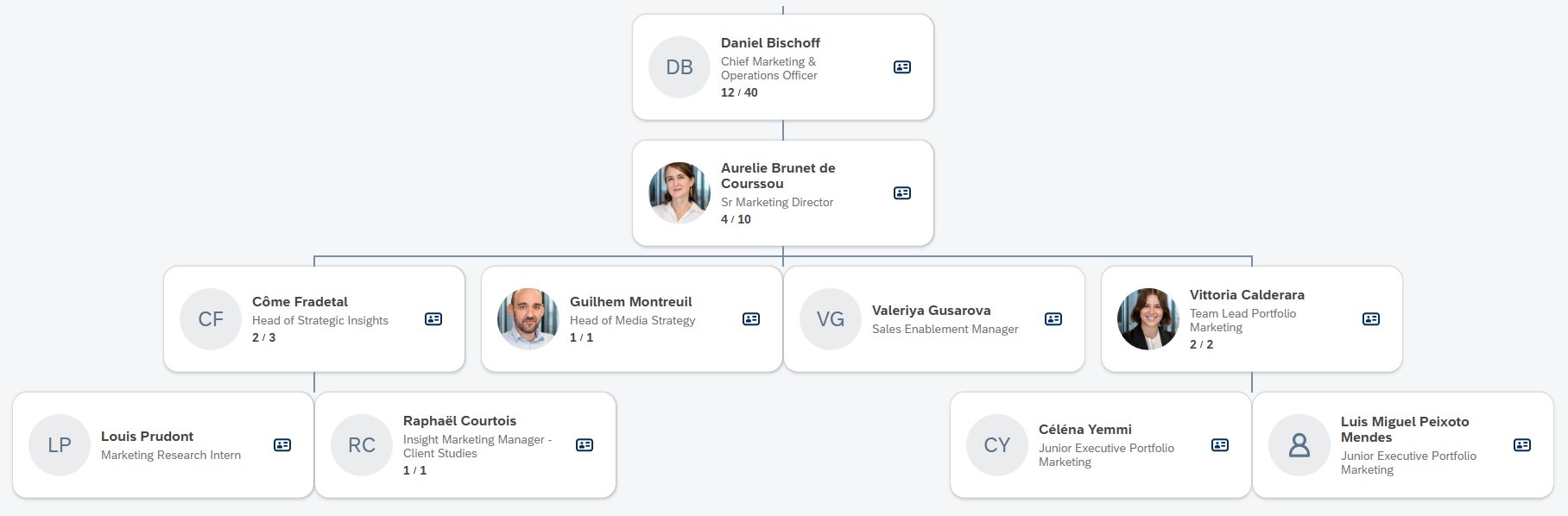Open Céléna Yemmi's contact card icon
The image size is (1568, 516).
click(1220, 445)
